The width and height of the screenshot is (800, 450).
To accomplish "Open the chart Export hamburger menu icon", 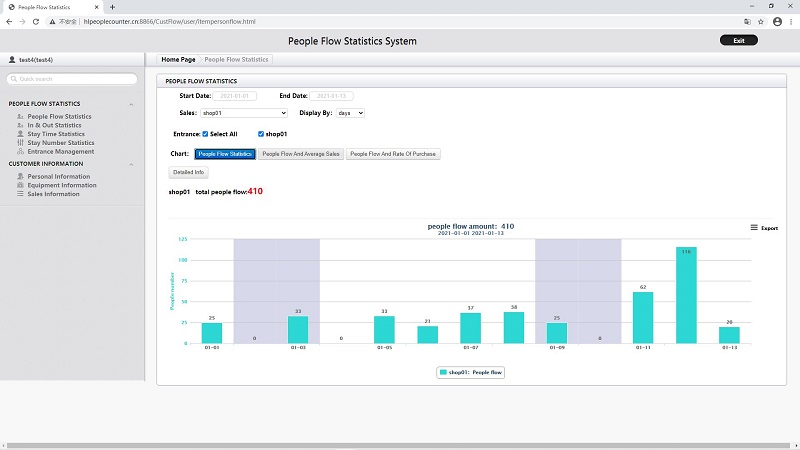I will pyautogui.click(x=754, y=228).
